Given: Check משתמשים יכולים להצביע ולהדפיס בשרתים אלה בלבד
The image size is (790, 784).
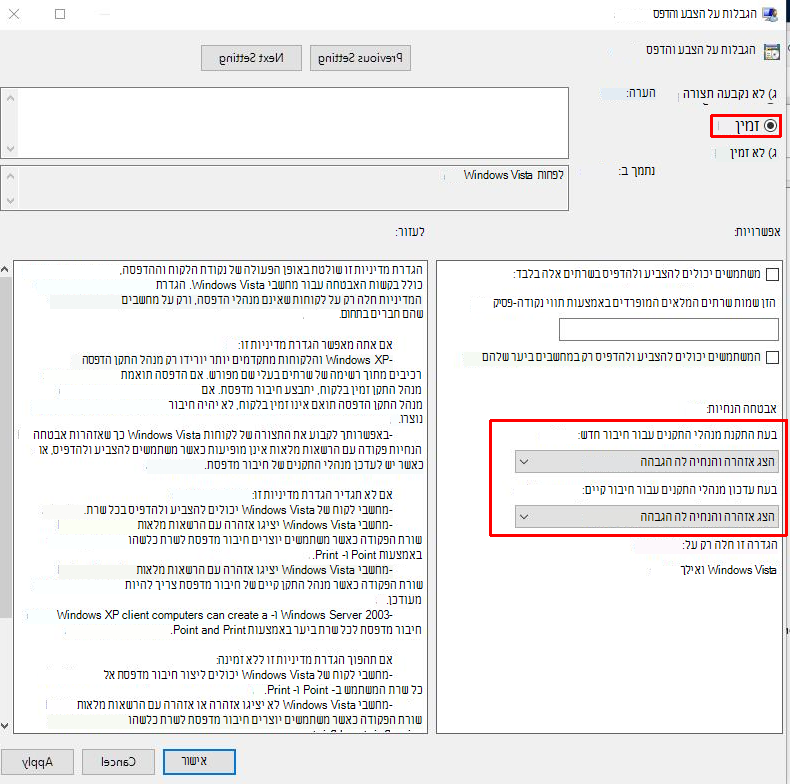Looking at the screenshot, I should pos(772,275).
